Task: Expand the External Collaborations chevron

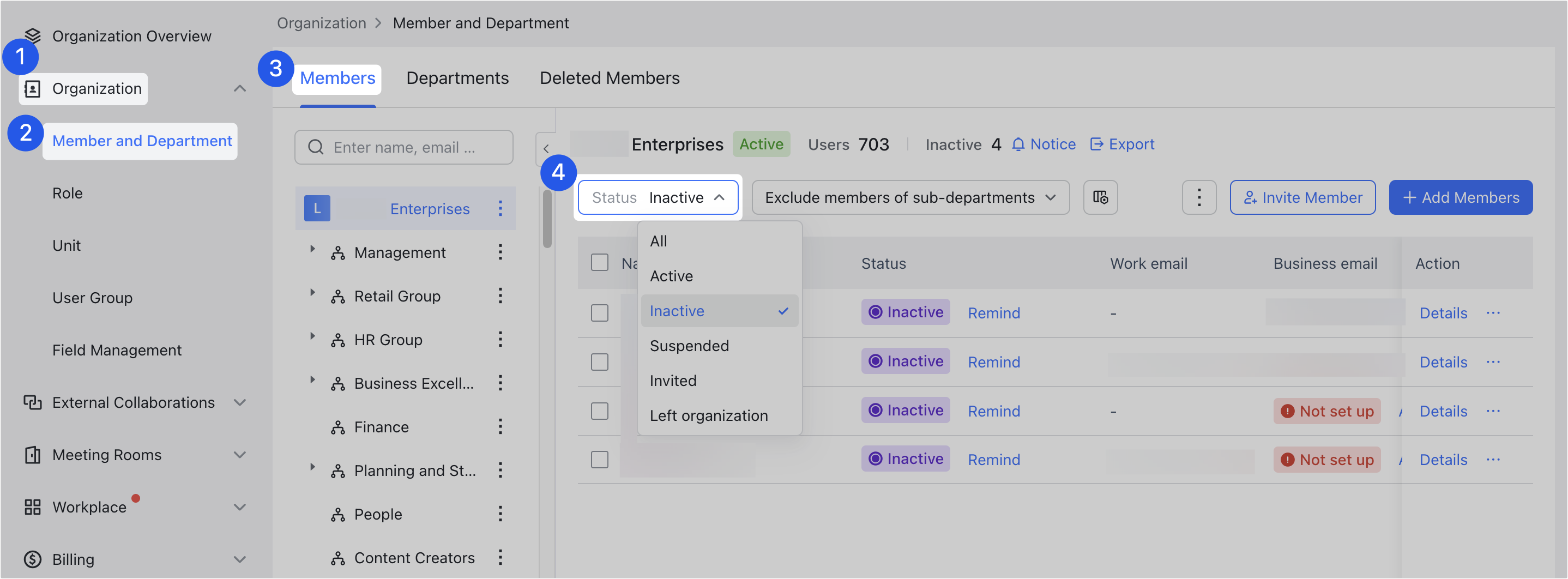Action: tap(240, 402)
